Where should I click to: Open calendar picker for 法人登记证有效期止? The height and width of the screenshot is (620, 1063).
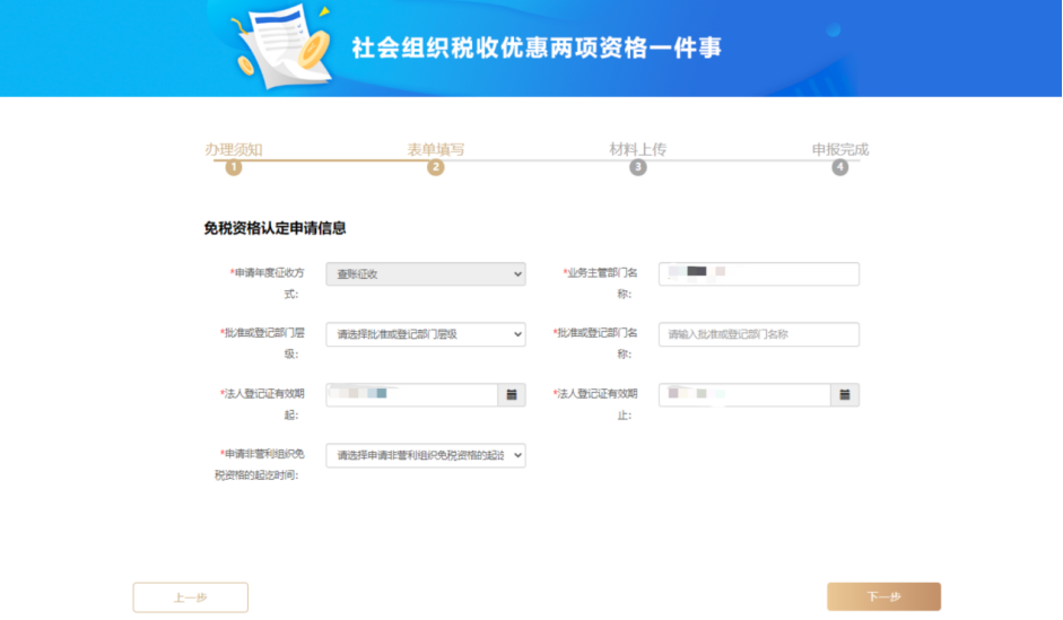click(x=844, y=395)
